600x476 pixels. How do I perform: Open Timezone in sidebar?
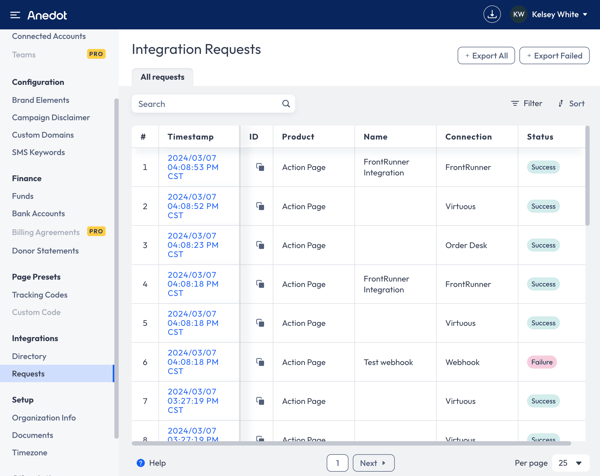pyautogui.click(x=29, y=453)
